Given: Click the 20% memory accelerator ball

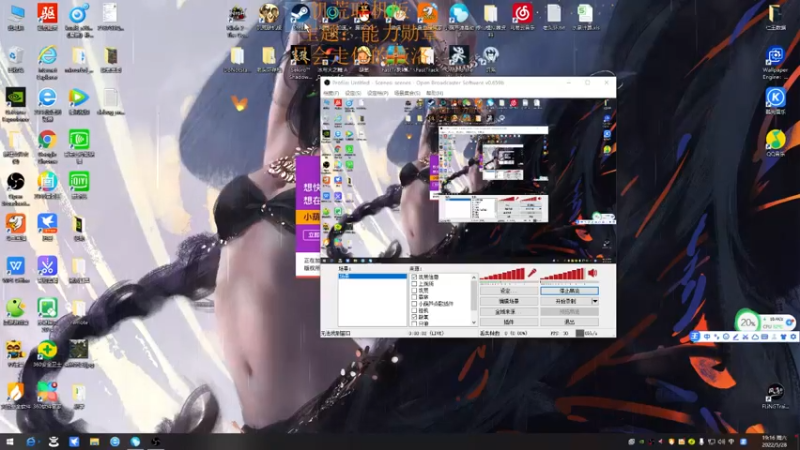Looking at the screenshot, I should (747, 322).
